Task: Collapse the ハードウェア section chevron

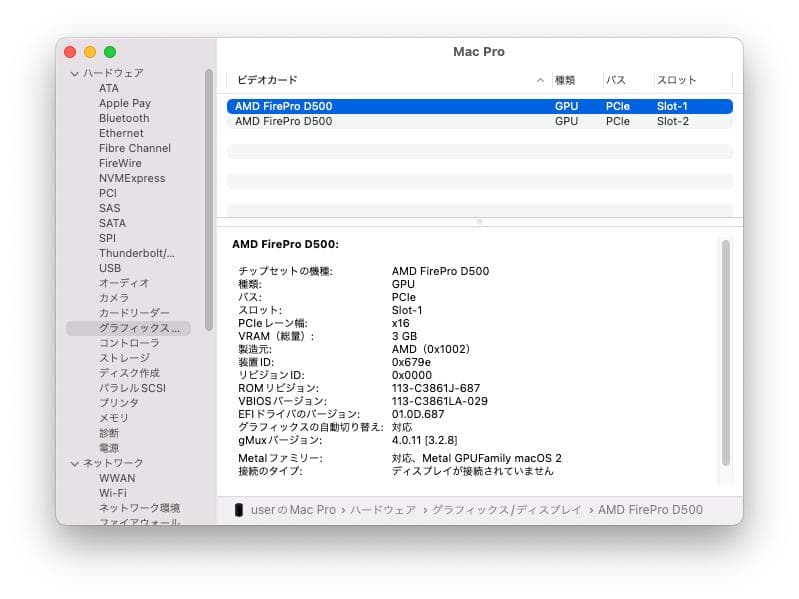Action: point(74,74)
